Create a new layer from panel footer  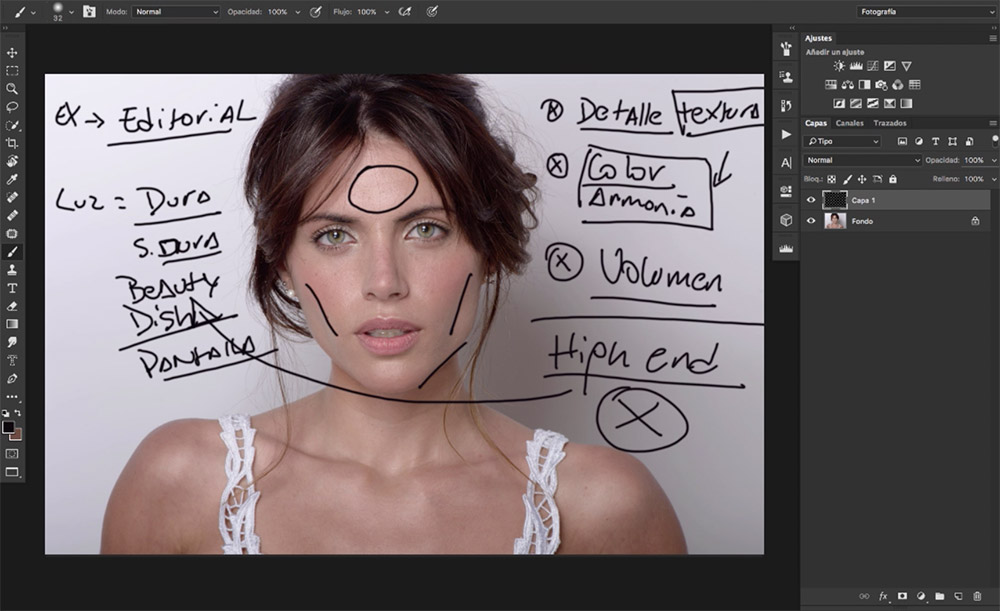(957, 596)
